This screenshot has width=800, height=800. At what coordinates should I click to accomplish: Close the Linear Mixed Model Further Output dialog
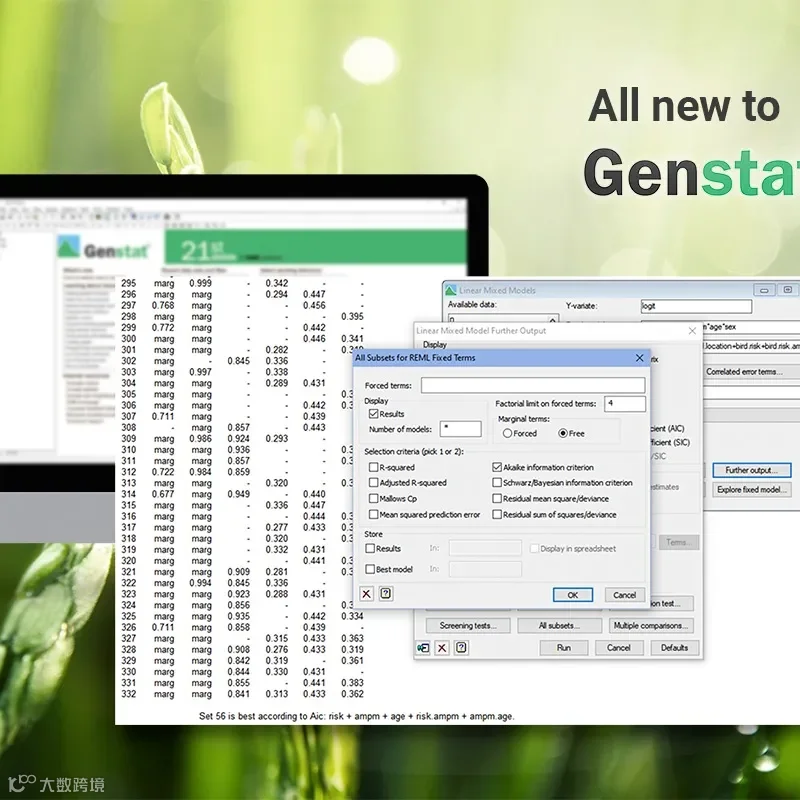(692, 331)
